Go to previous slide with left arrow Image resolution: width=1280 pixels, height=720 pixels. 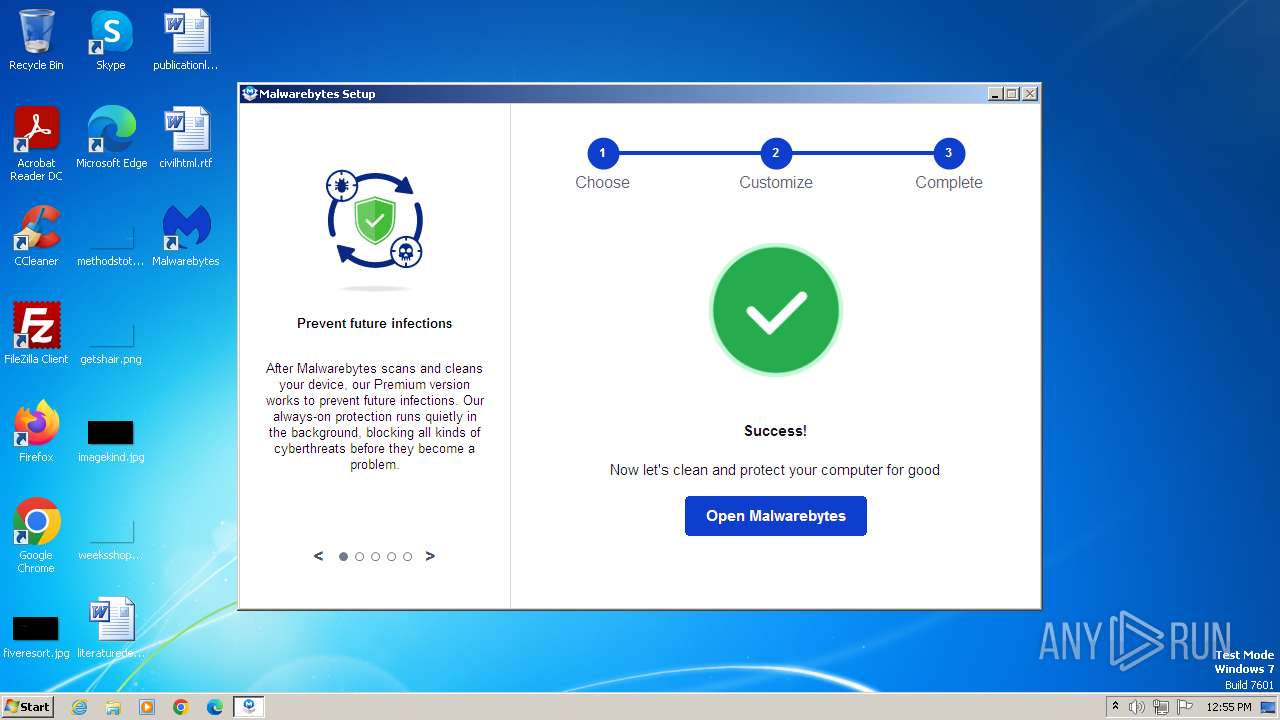pos(318,556)
